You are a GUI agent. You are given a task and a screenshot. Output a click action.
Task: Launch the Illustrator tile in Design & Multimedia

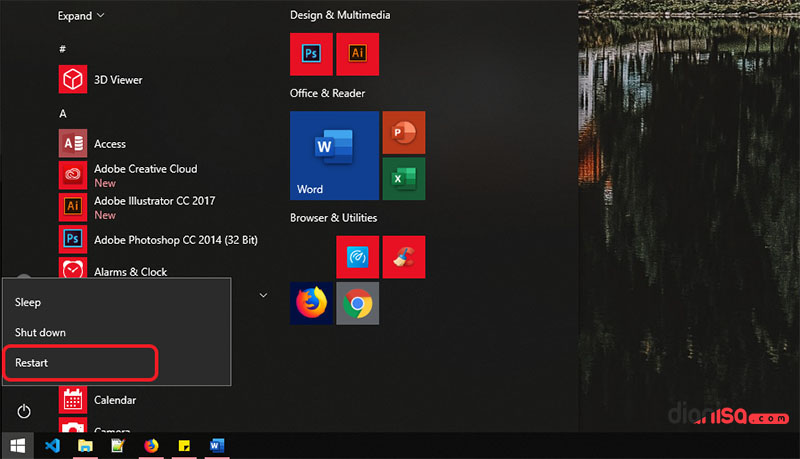tap(357, 54)
